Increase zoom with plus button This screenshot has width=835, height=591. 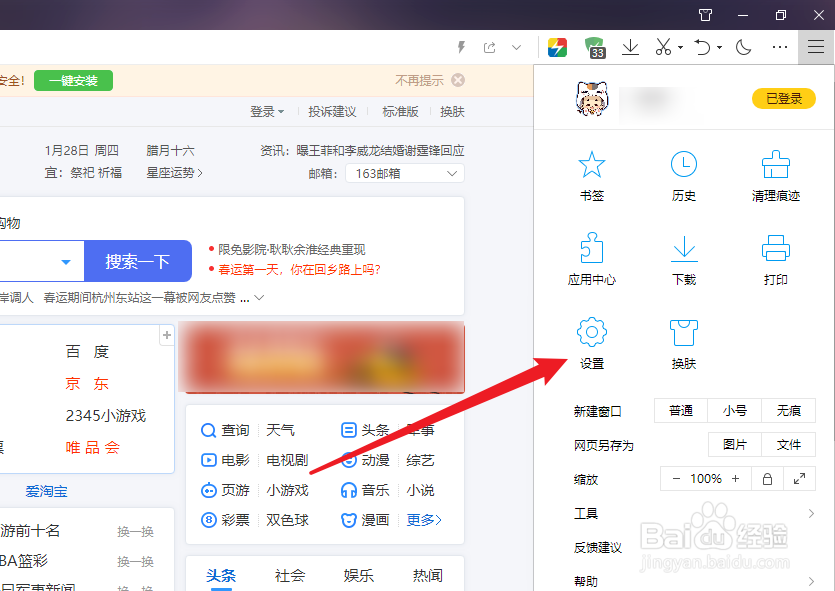pyautogui.click(x=735, y=479)
